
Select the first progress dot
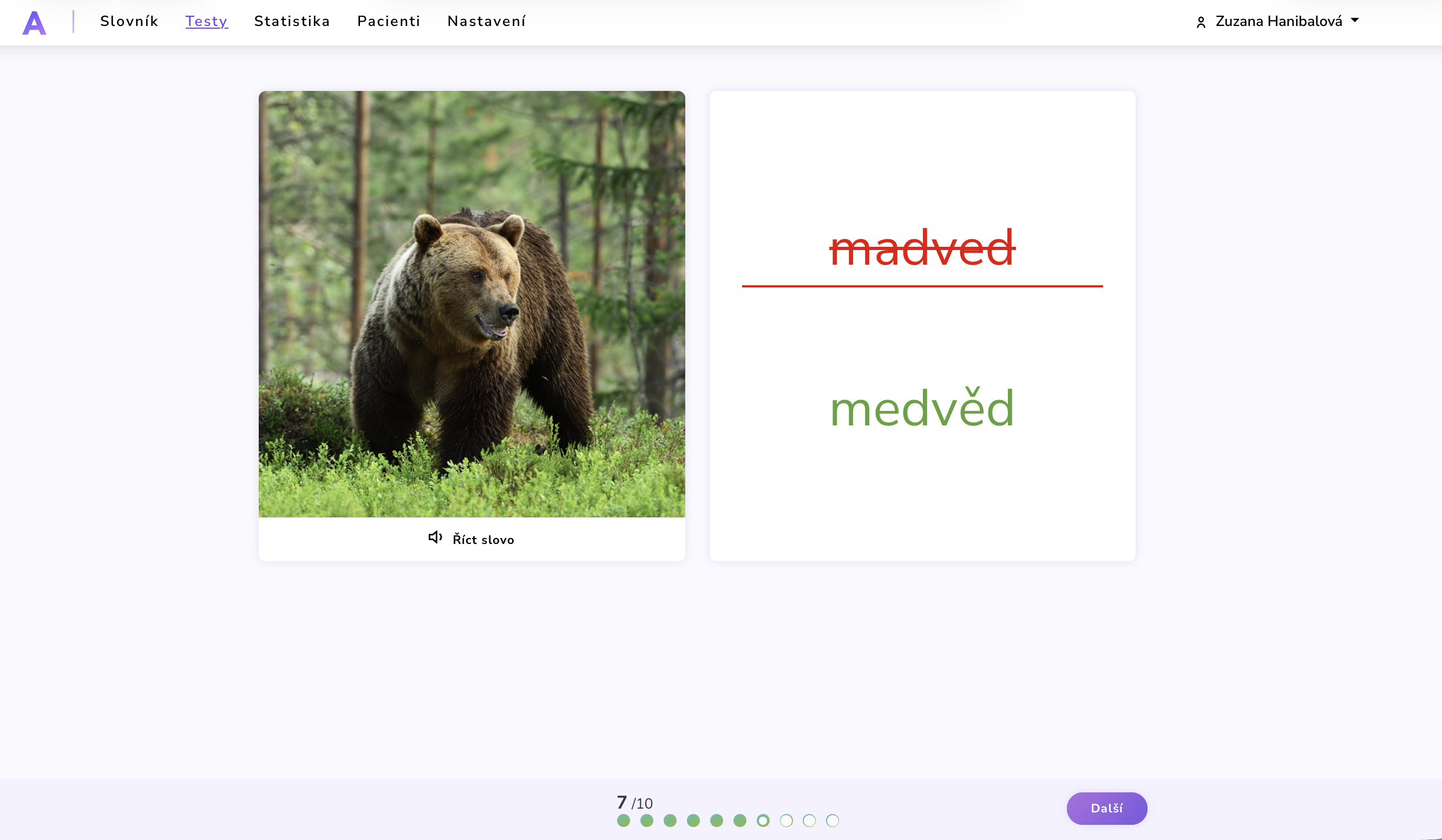tap(623, 821)
